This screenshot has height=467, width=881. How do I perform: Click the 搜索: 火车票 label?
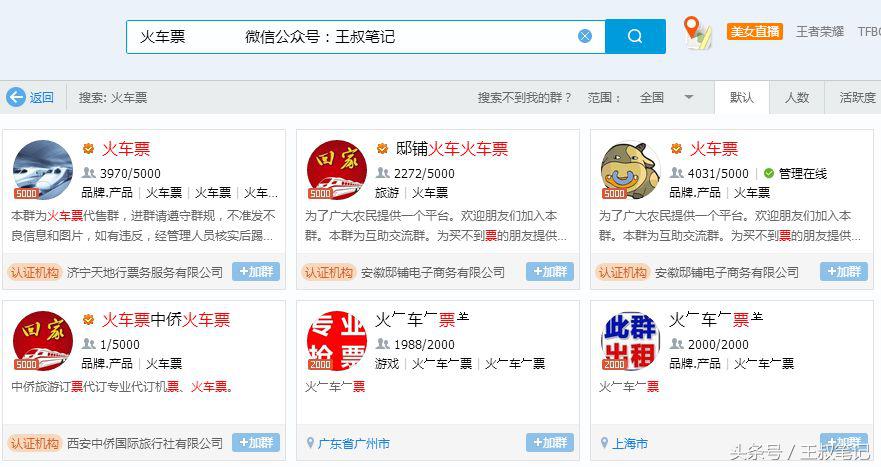pyautogui.click(x=112, y=98)
